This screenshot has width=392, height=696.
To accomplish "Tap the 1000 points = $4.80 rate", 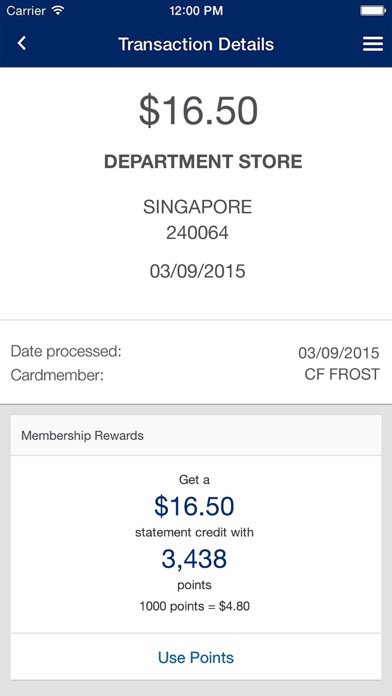I will [194, 606].
